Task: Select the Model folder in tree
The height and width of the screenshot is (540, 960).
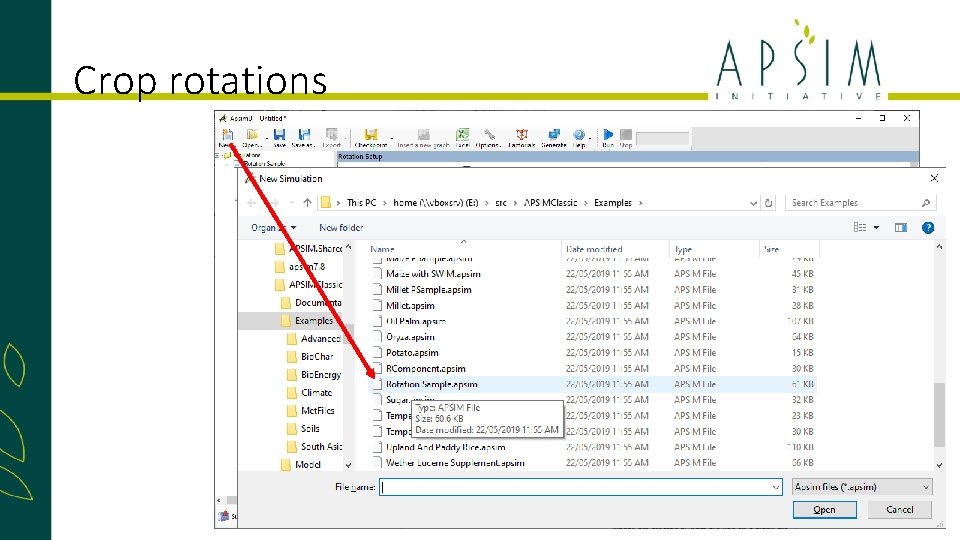Action: pos(307,465)
